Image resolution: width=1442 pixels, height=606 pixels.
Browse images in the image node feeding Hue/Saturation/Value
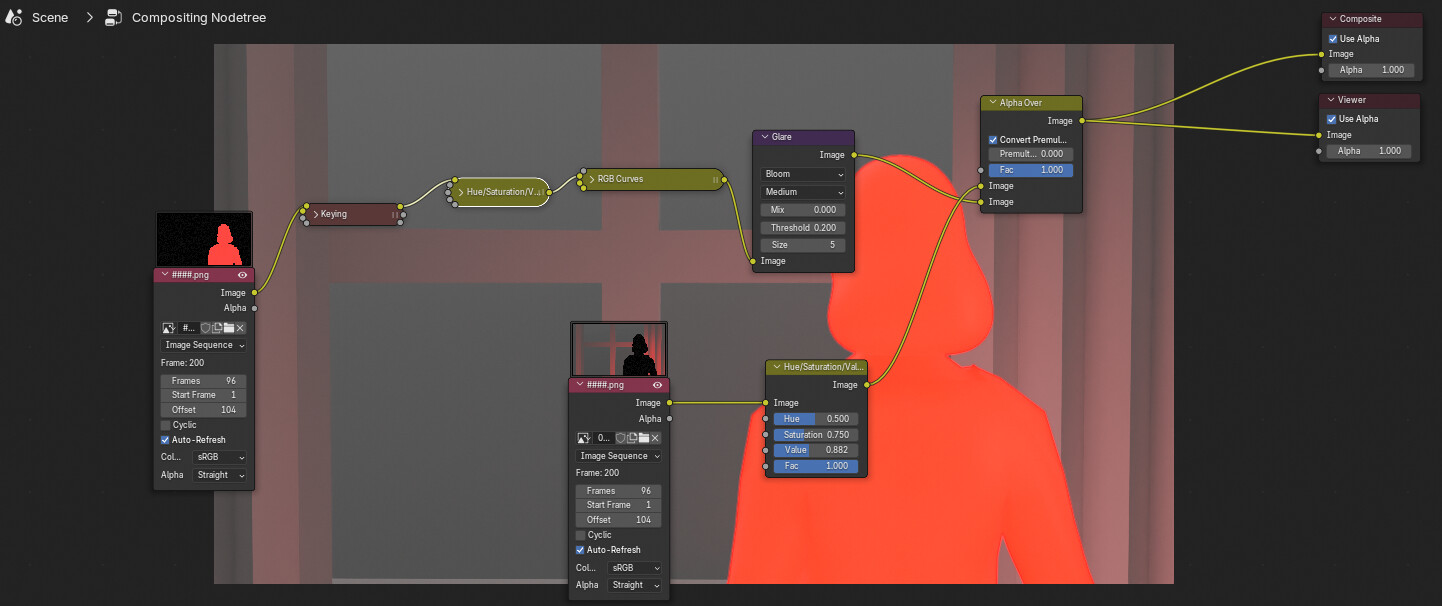click(x=584, y=438)
